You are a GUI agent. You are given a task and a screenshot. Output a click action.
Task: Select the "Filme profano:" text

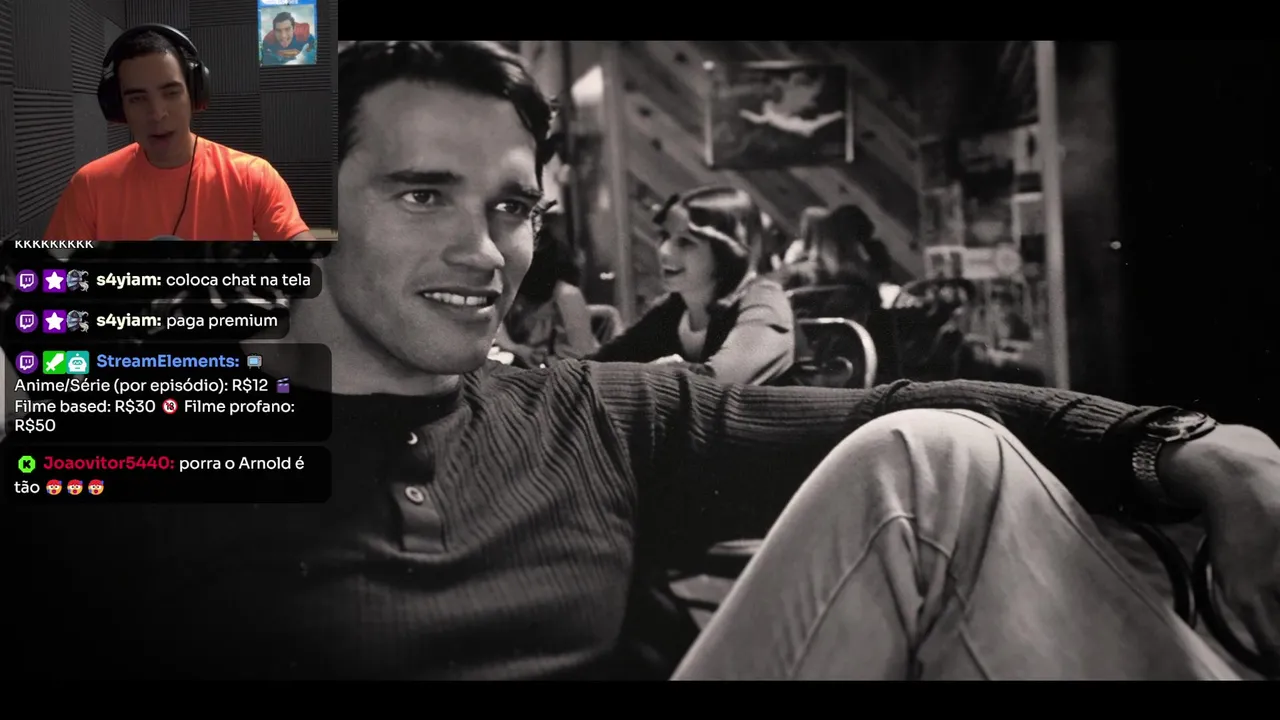tap(239, 407)
